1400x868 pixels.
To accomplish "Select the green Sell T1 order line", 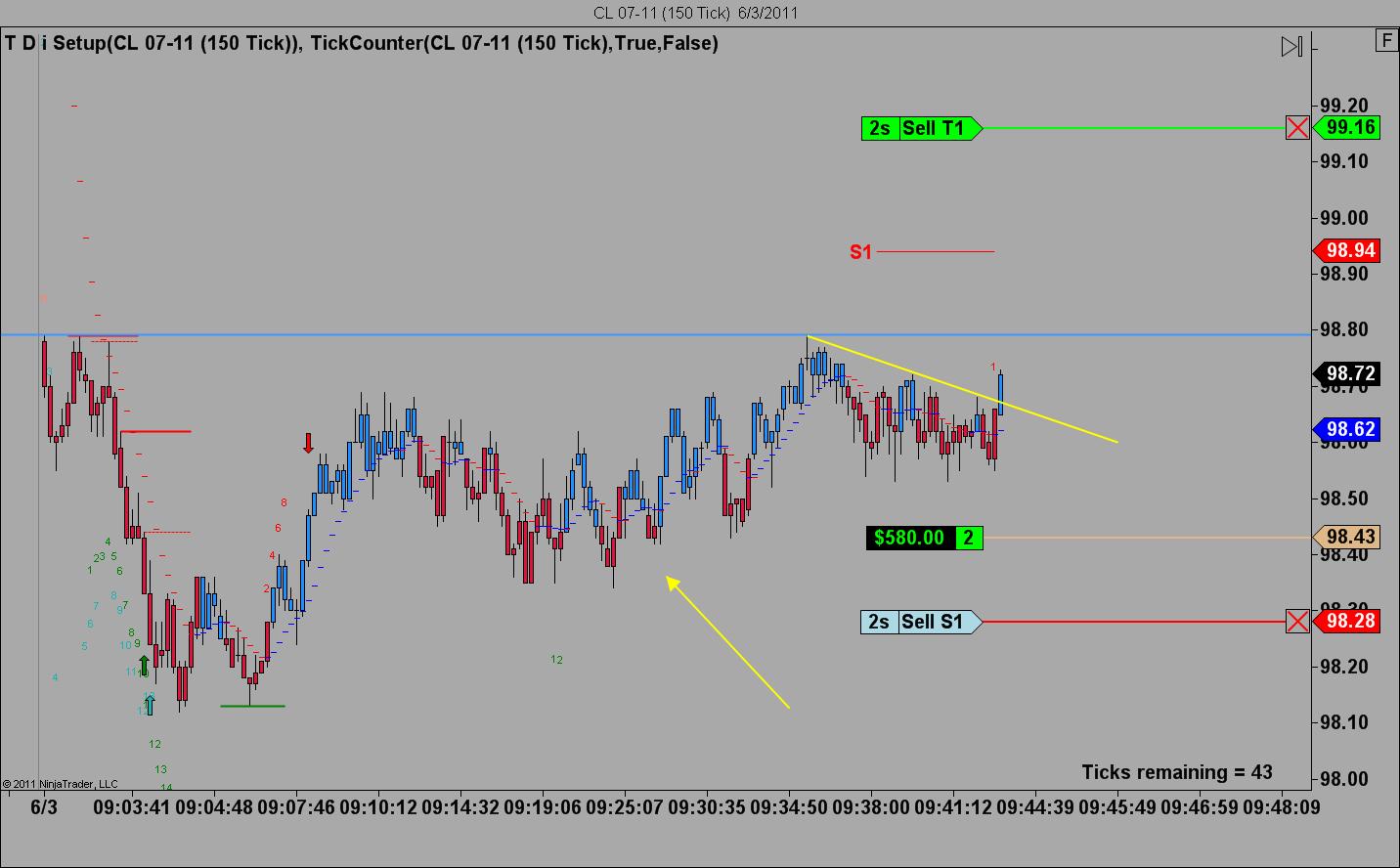I will tap(1132, 128).
